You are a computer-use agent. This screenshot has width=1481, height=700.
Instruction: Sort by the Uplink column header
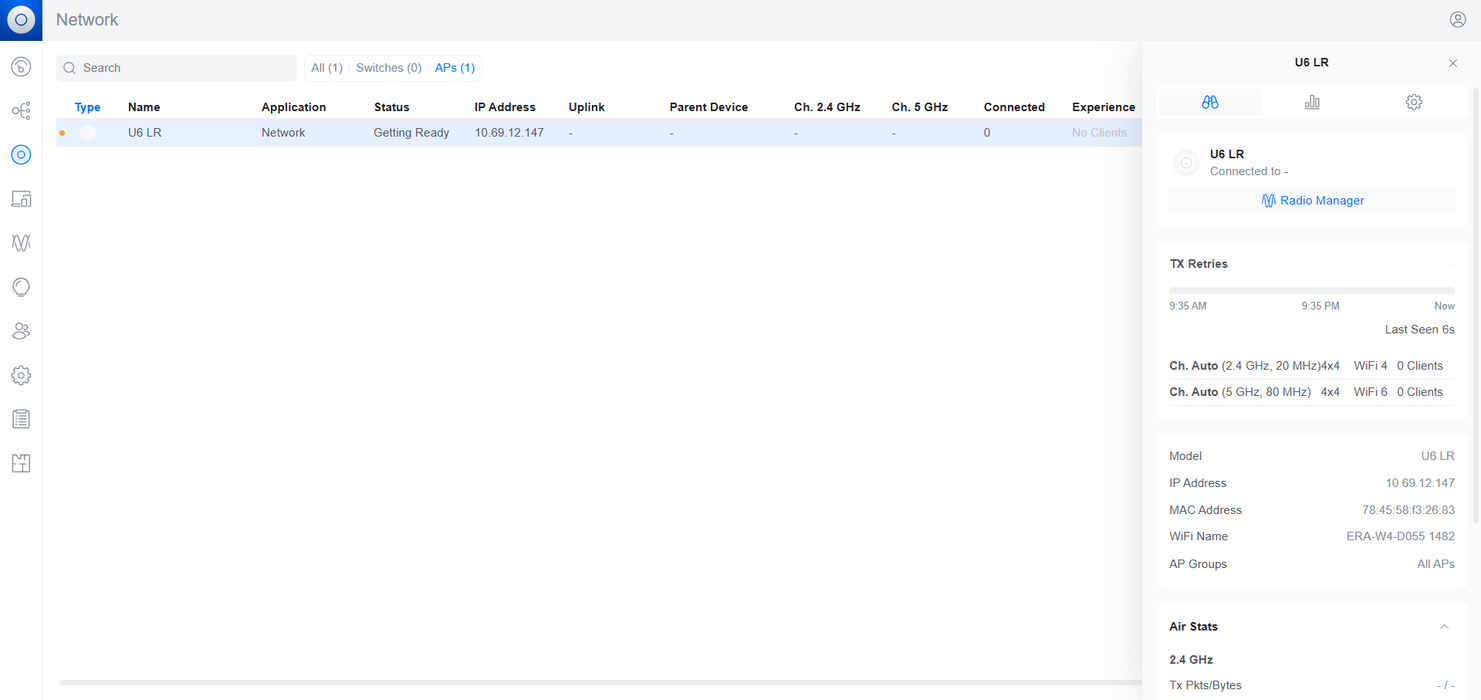[587, 107]
